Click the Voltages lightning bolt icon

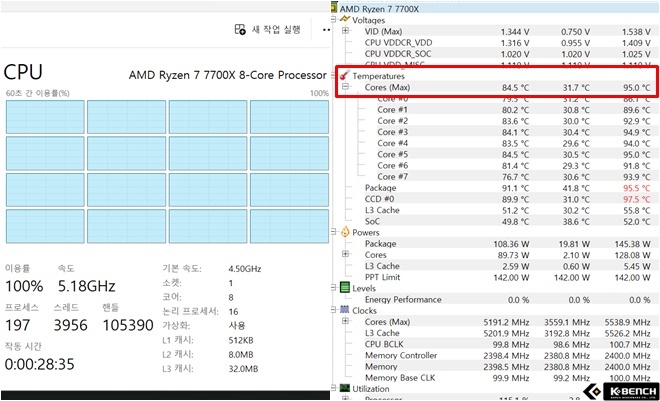(346, 19)
